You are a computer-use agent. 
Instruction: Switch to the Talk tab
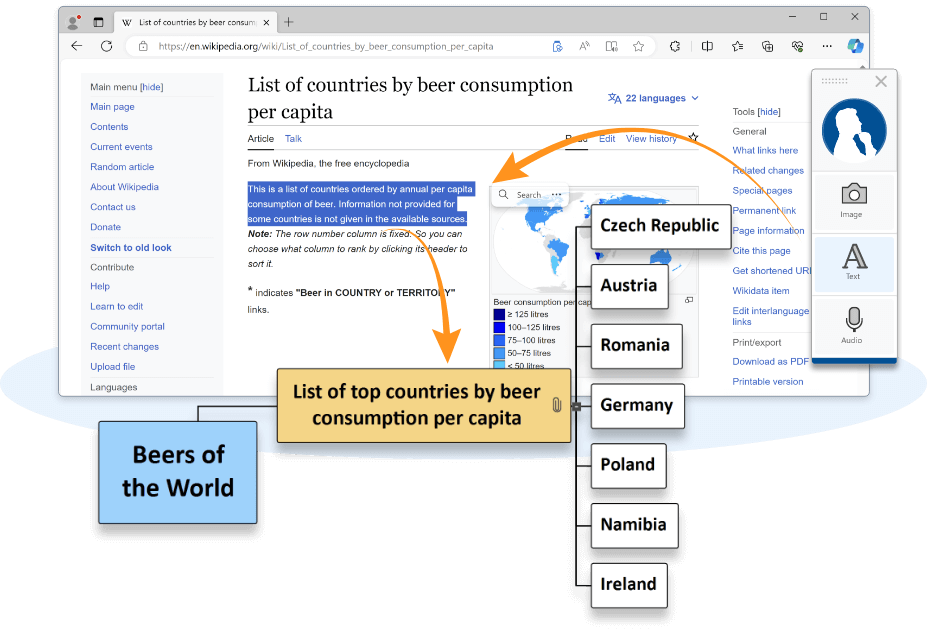point(293,138)
